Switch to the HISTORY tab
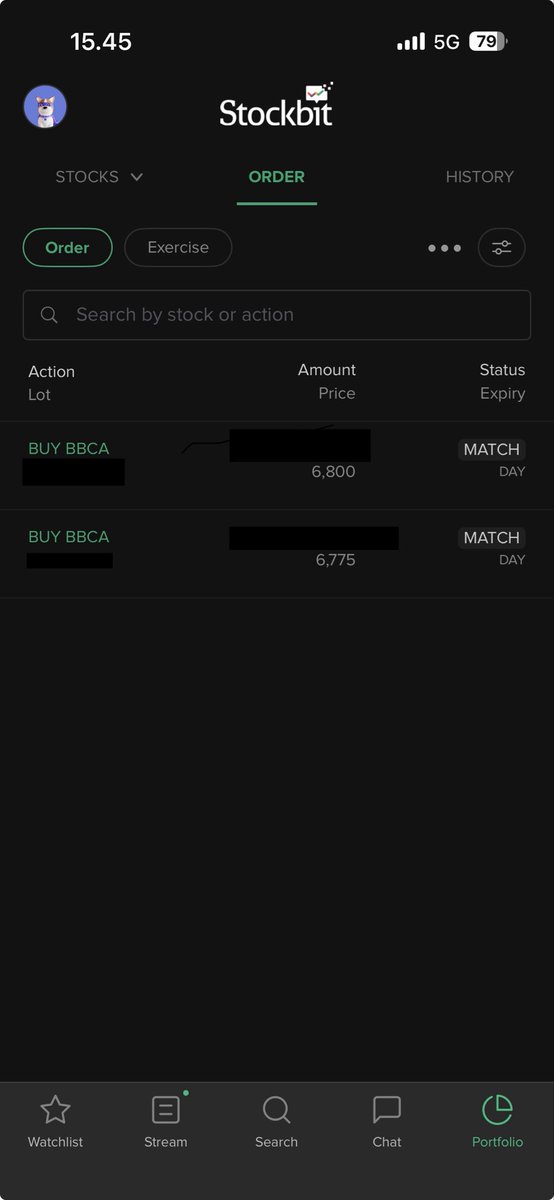Viewport: 554px width, 1200px height. point(479,177)
